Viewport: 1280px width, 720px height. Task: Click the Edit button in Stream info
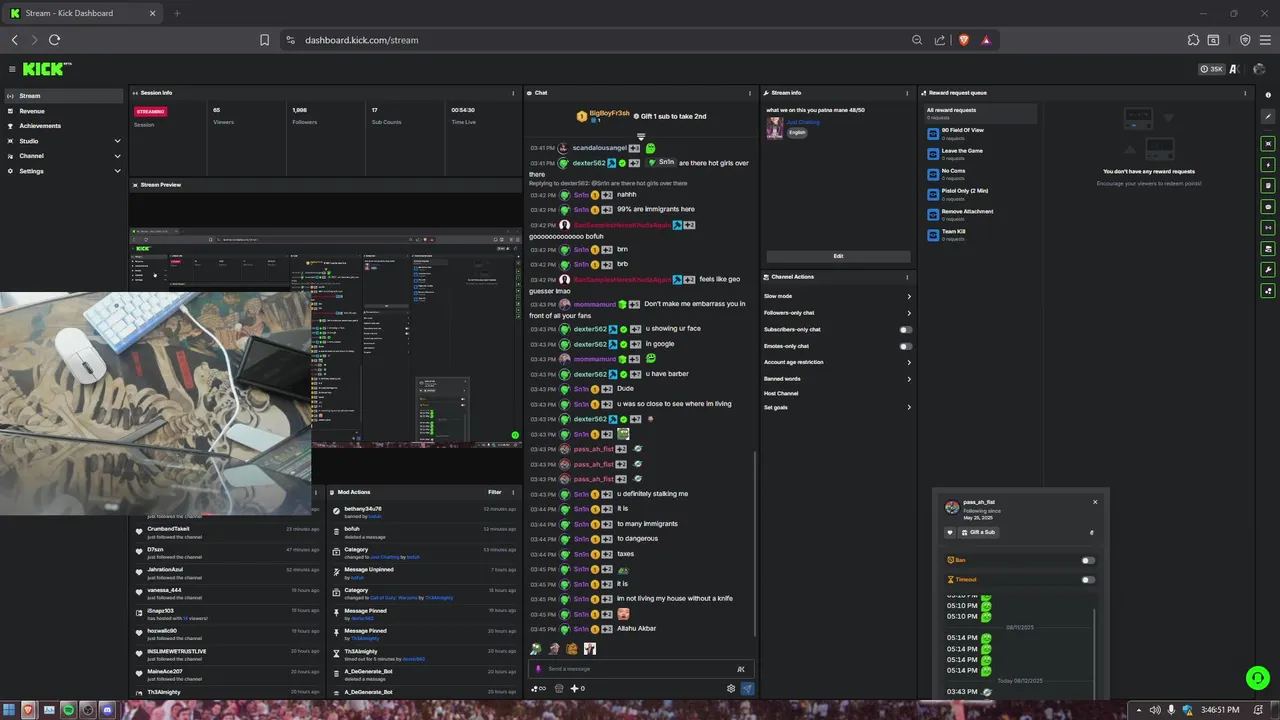point(838,256)
